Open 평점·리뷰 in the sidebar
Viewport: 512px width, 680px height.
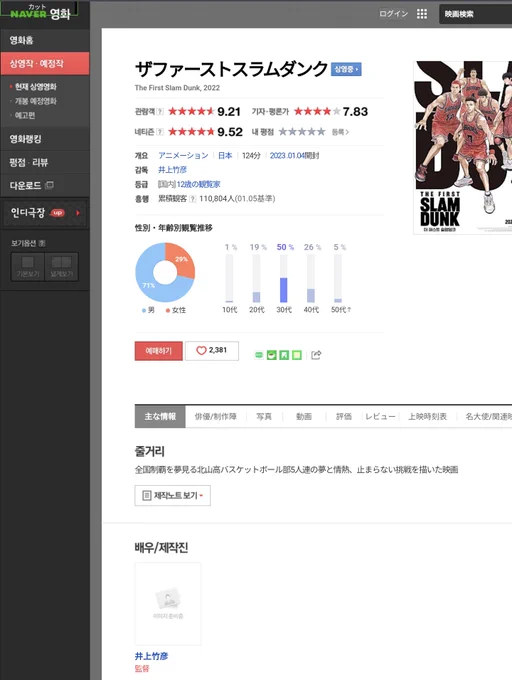click(x=45, y=163)
